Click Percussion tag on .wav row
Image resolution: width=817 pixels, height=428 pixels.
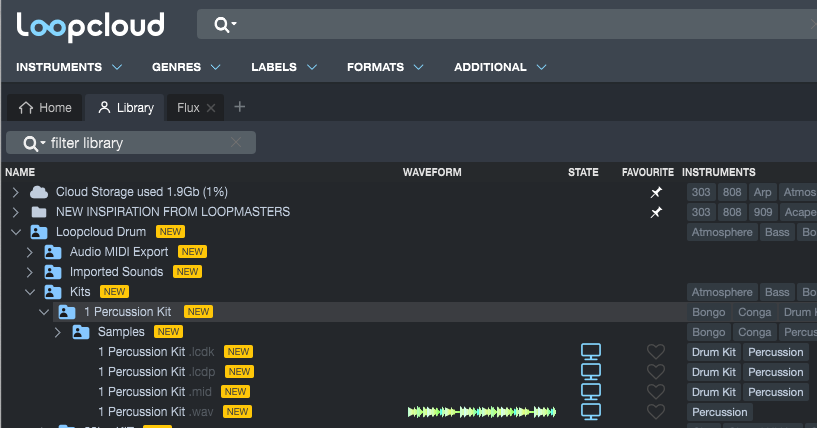(720, 412)
